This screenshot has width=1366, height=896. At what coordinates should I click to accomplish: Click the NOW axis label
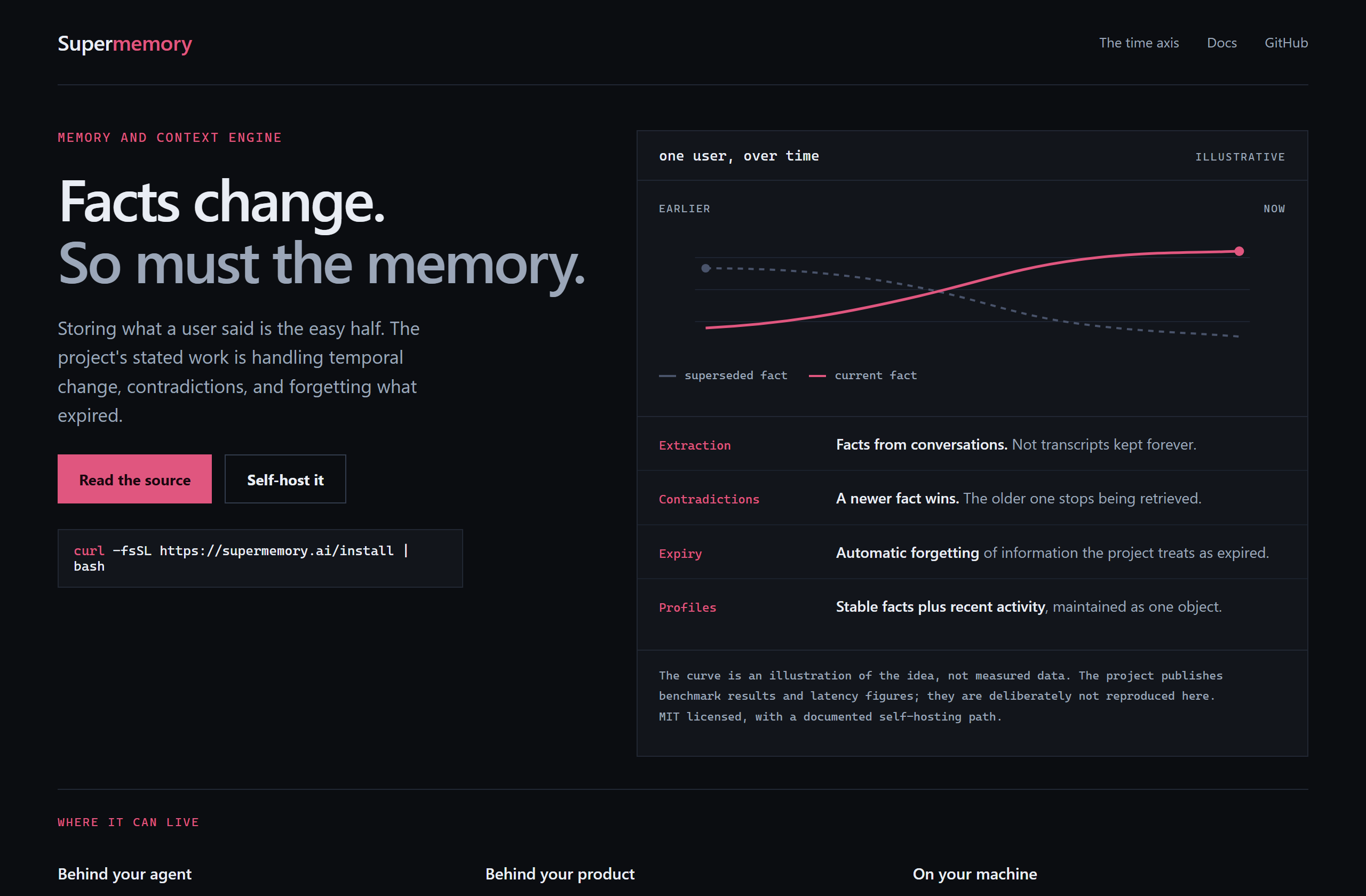[x=1274, y=209]
